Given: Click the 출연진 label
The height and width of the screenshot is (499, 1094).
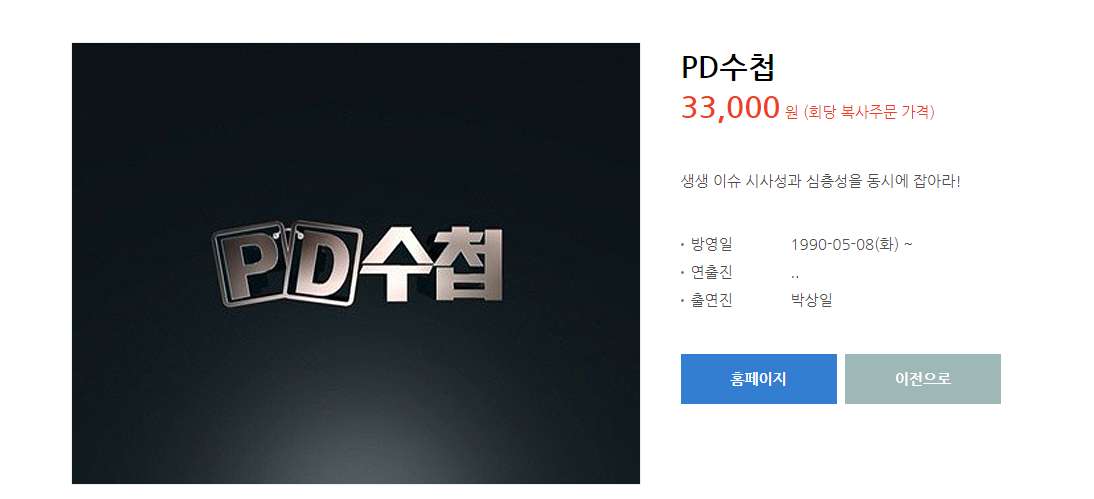Looking at the screenshot, I should point(712,300).
